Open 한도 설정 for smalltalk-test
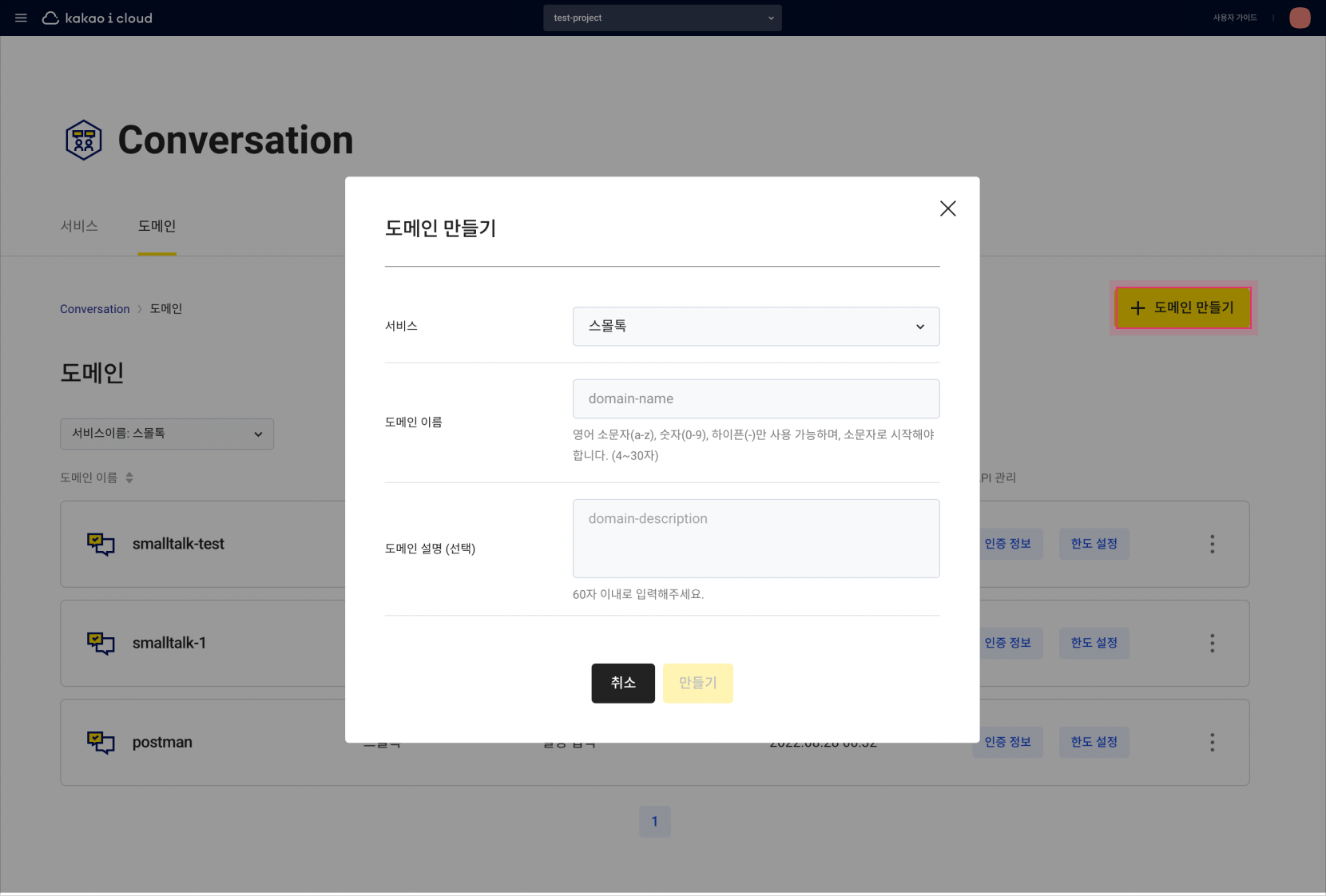This screenshot has width=1326, height=896. (1094, 544)
